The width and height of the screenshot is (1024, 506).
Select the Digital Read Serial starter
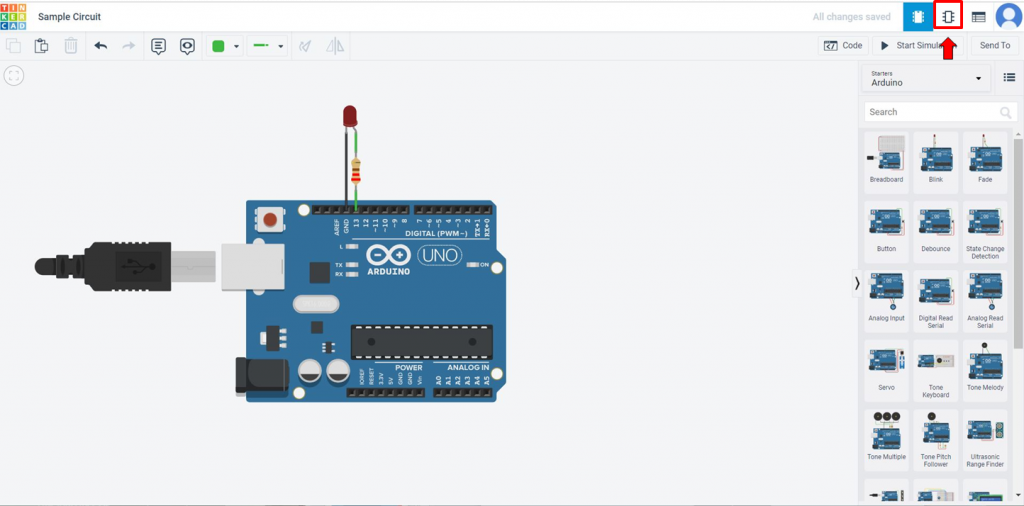[x=935, y=301]
